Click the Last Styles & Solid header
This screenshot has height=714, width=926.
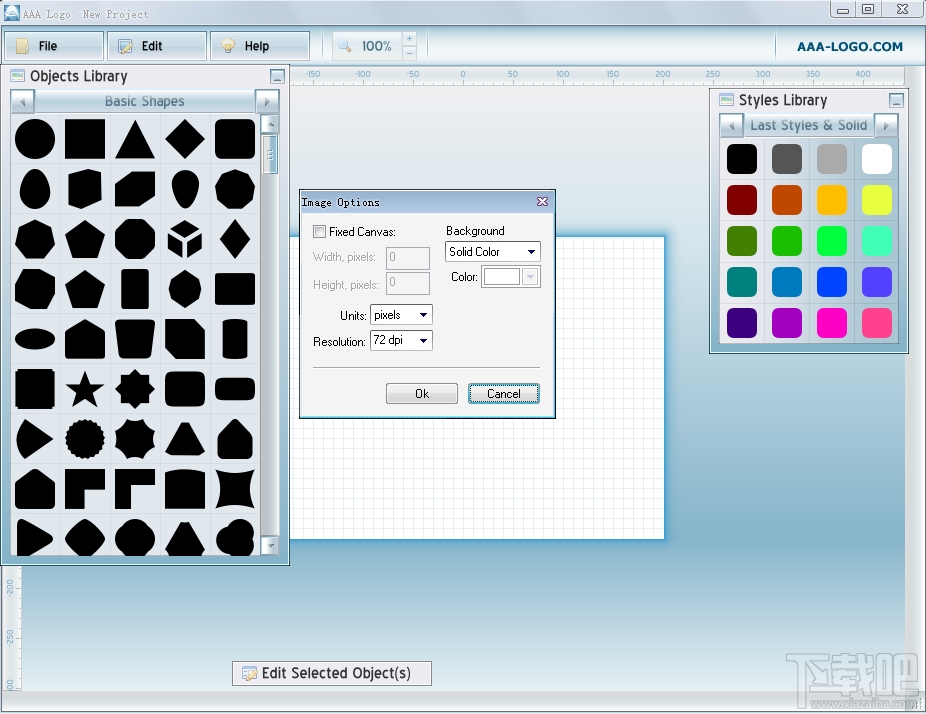point(808,125)
